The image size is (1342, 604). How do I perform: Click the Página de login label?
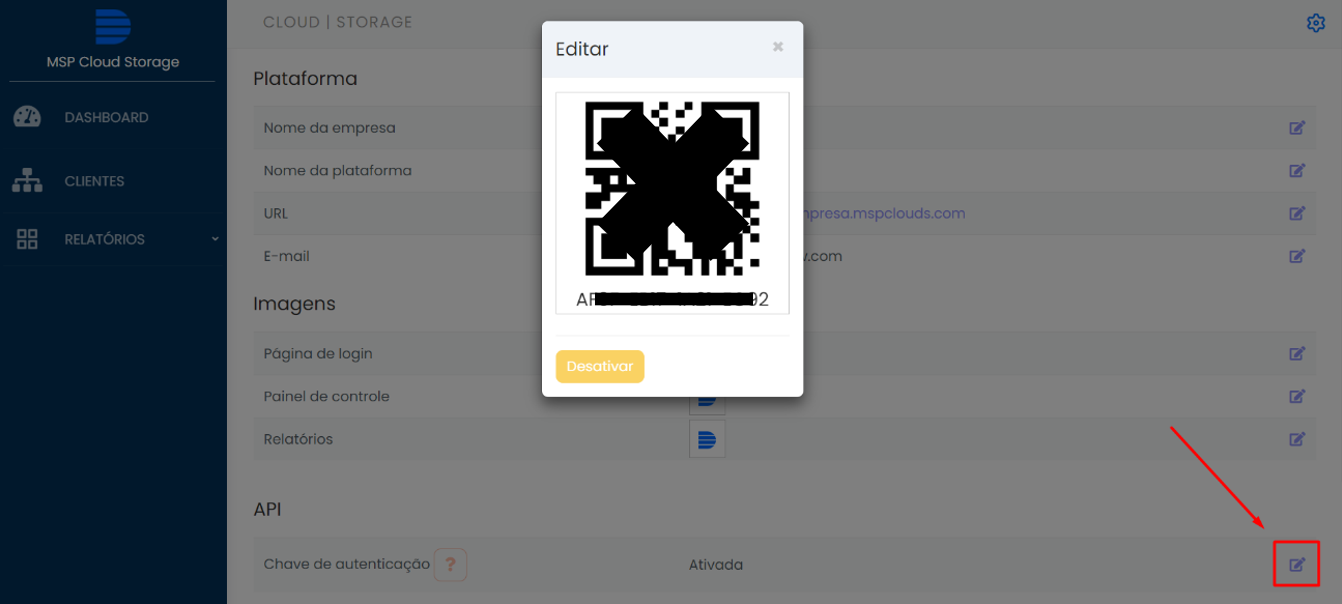(318, 354)
